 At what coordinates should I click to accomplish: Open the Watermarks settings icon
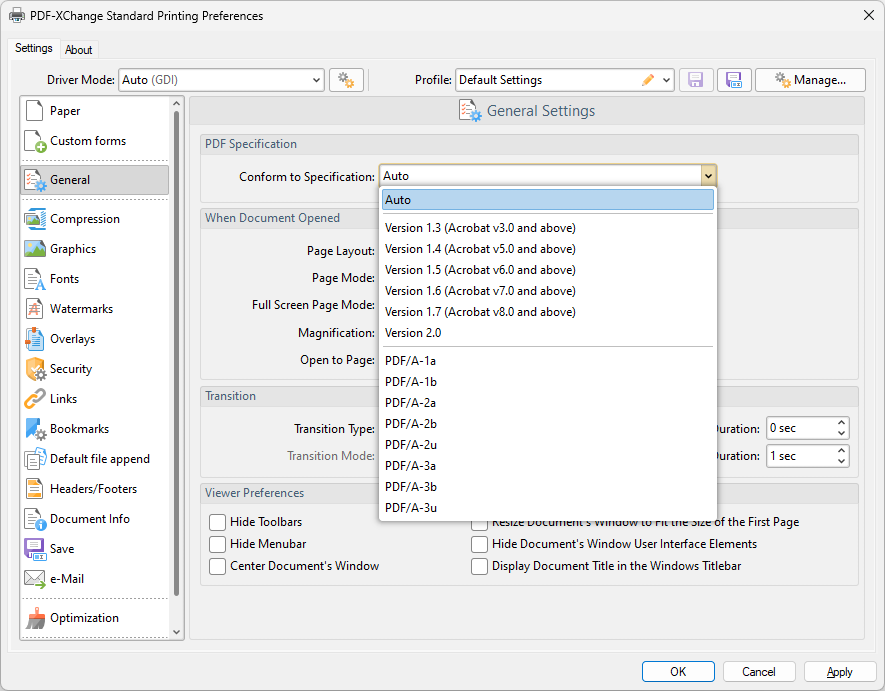(x=35, y=309)
